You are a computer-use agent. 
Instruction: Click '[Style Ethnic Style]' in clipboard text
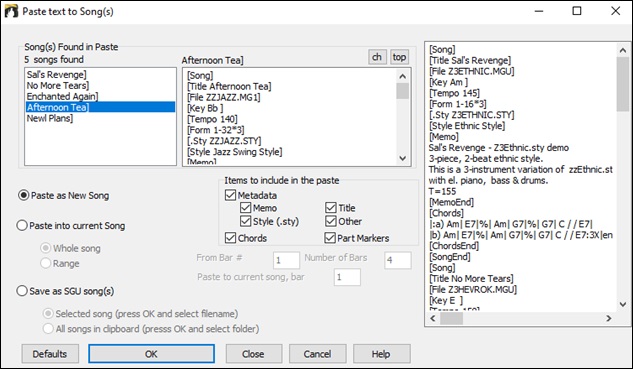(467, 126)
